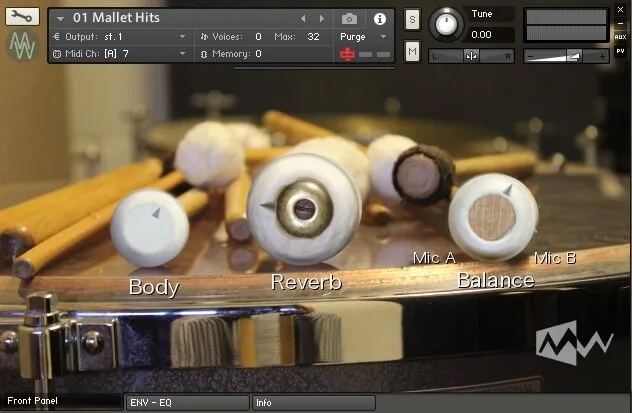Viewport: 632px width, 413px height.
Task: Open the snapshot camera view
Action: coord(349,19)
